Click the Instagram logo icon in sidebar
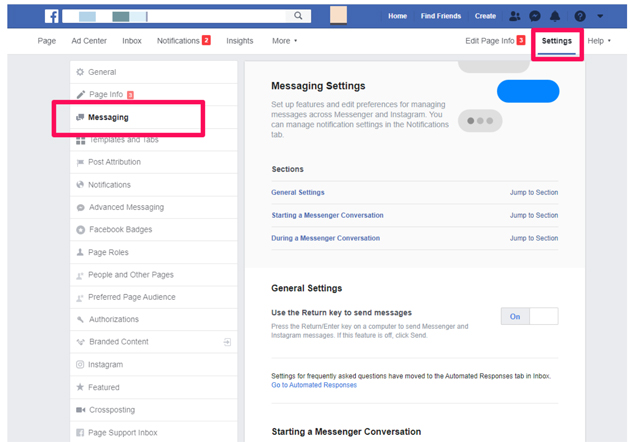The width and height of the screenshot is (630, 442). (x=80, y=364)
